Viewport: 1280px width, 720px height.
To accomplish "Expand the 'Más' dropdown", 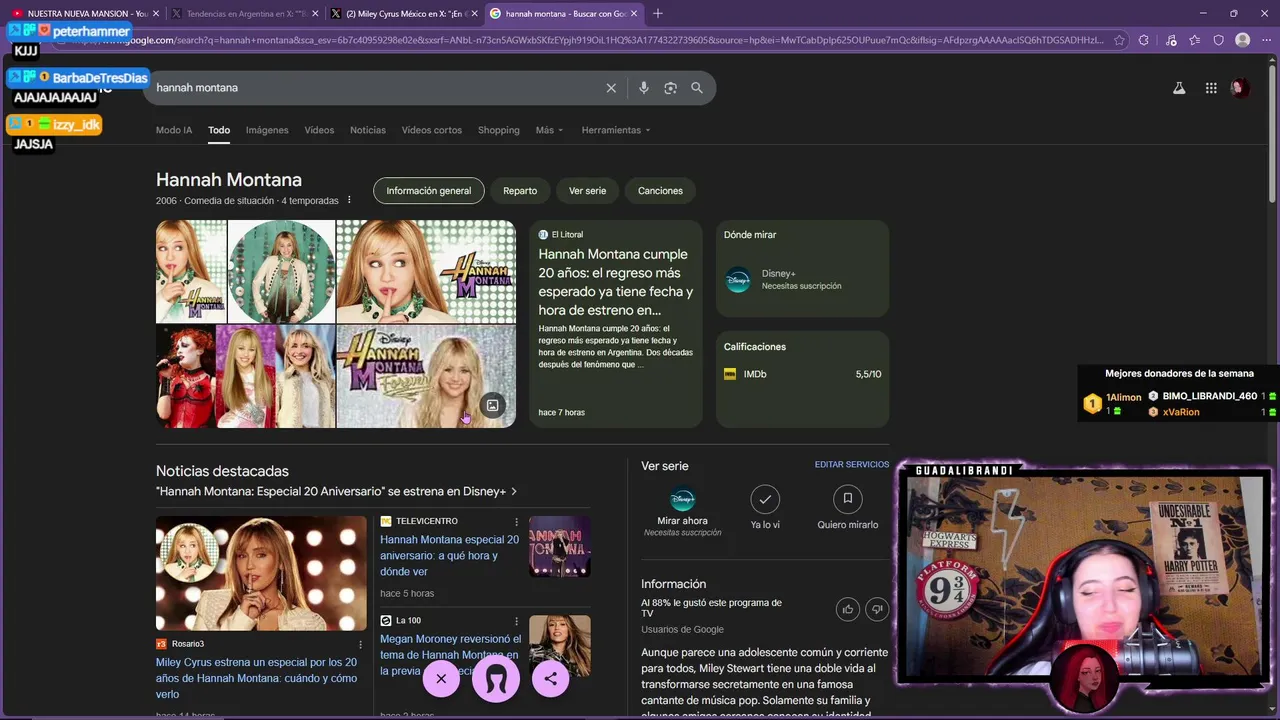I will click(x=549, y=130).
